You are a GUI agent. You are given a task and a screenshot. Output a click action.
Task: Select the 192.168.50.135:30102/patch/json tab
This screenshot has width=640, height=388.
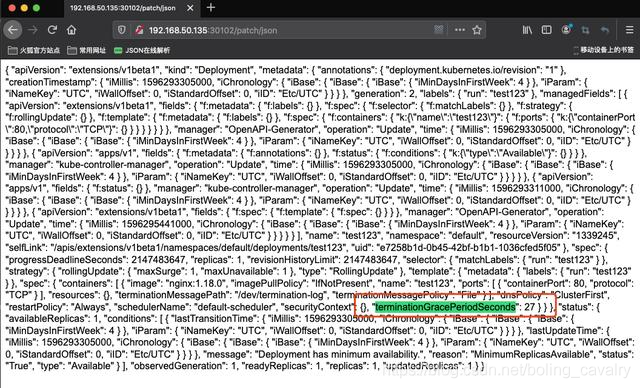point(122,8)
